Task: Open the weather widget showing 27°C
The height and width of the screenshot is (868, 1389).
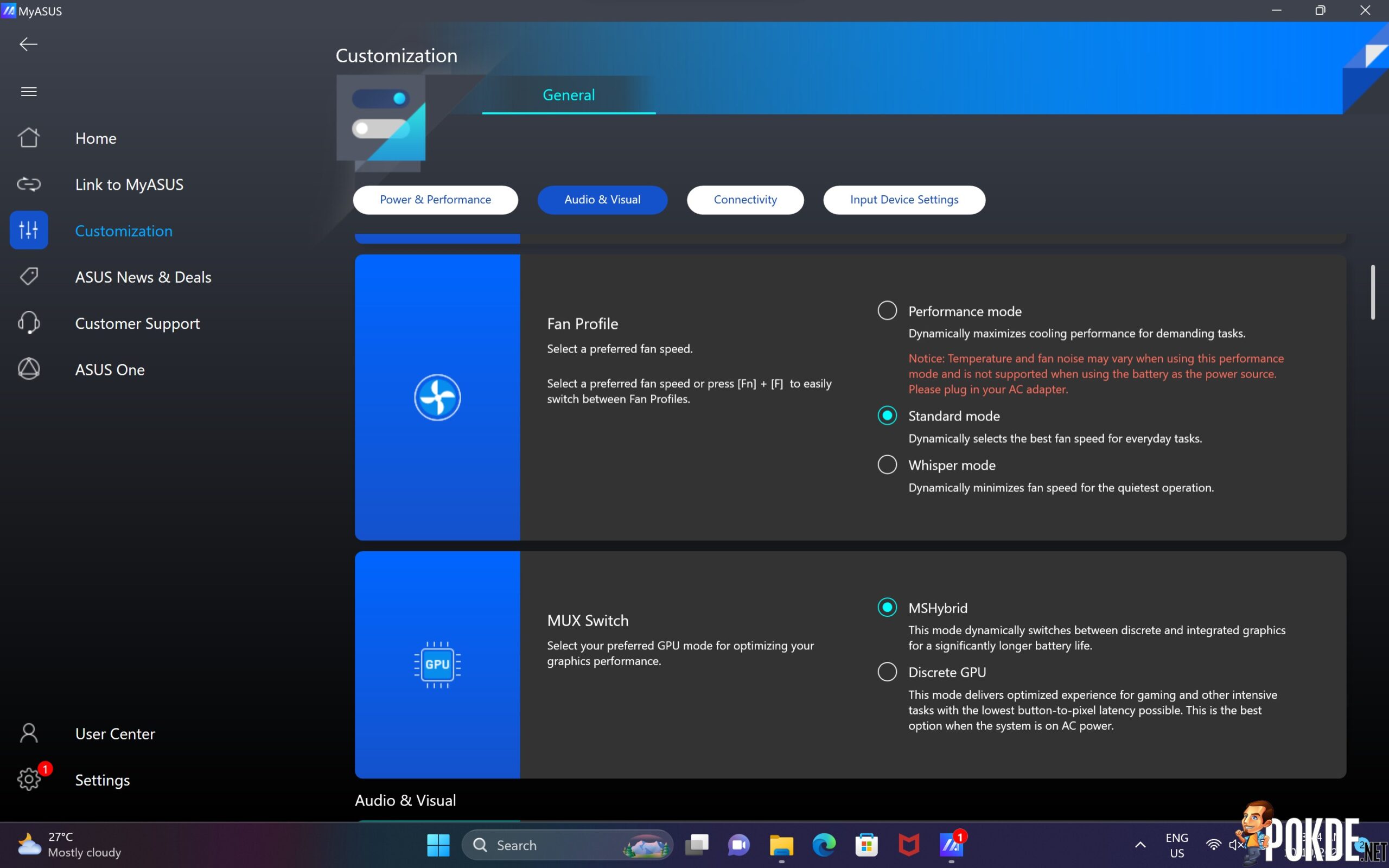Action: point(69,845)
